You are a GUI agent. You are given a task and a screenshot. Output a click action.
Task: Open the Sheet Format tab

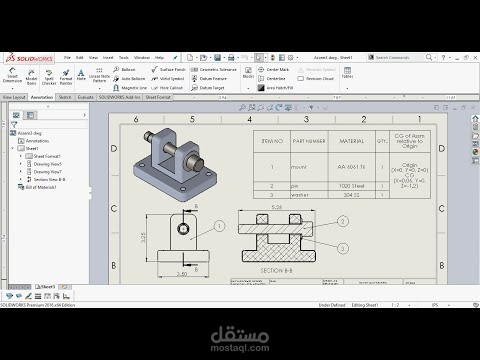click(158, 97)
